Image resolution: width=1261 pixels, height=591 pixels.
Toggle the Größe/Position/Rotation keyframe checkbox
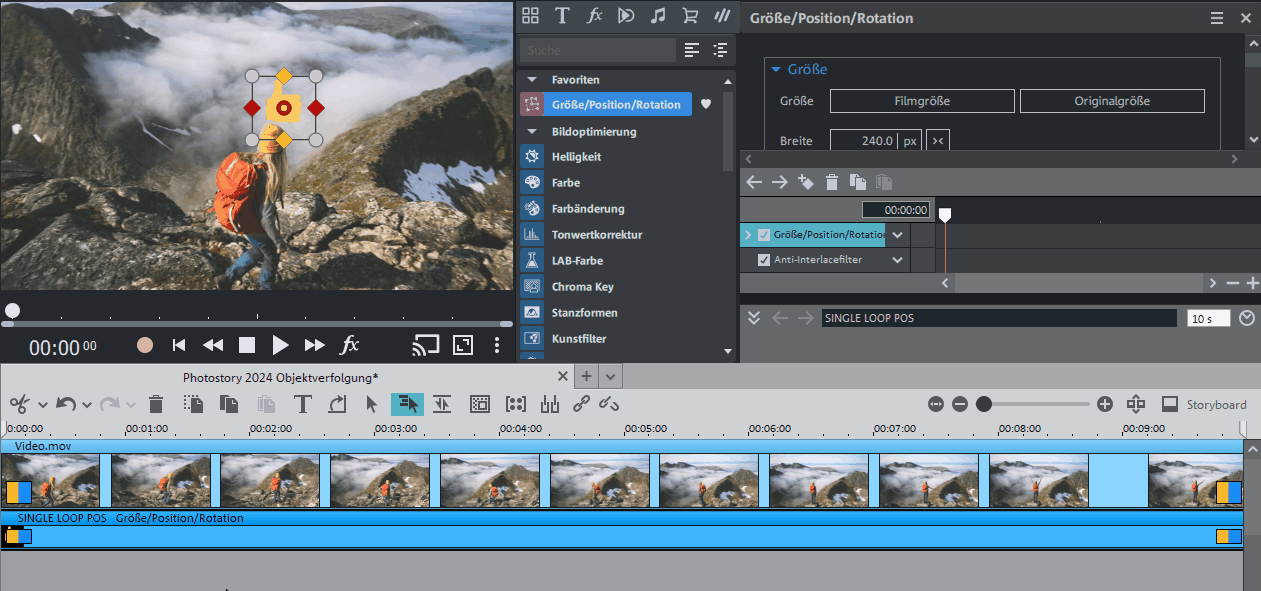[764, 235]
